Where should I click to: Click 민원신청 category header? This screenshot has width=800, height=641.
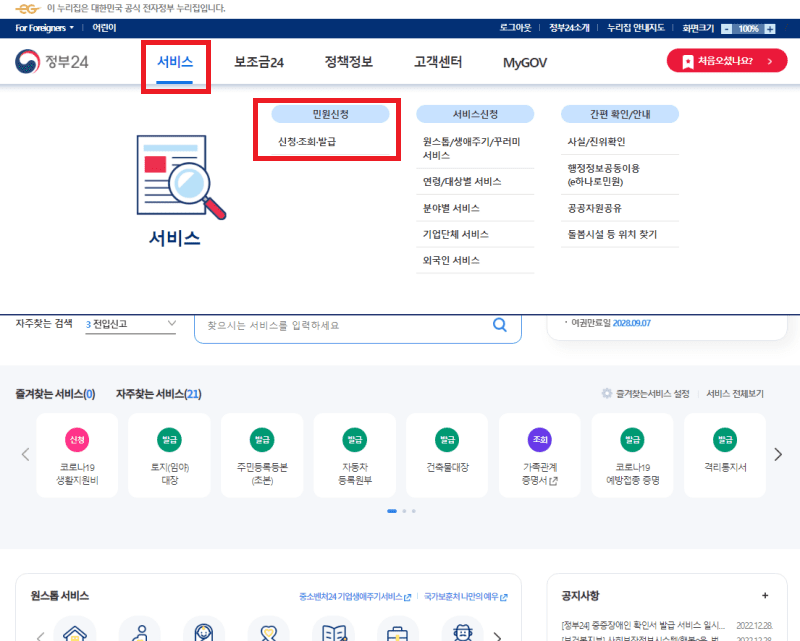point(330,114)
